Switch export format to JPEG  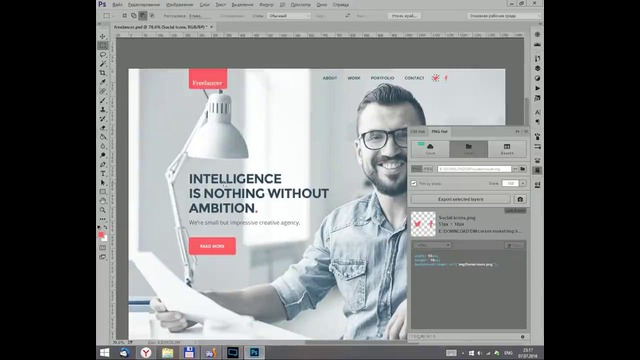coord(427,169)
